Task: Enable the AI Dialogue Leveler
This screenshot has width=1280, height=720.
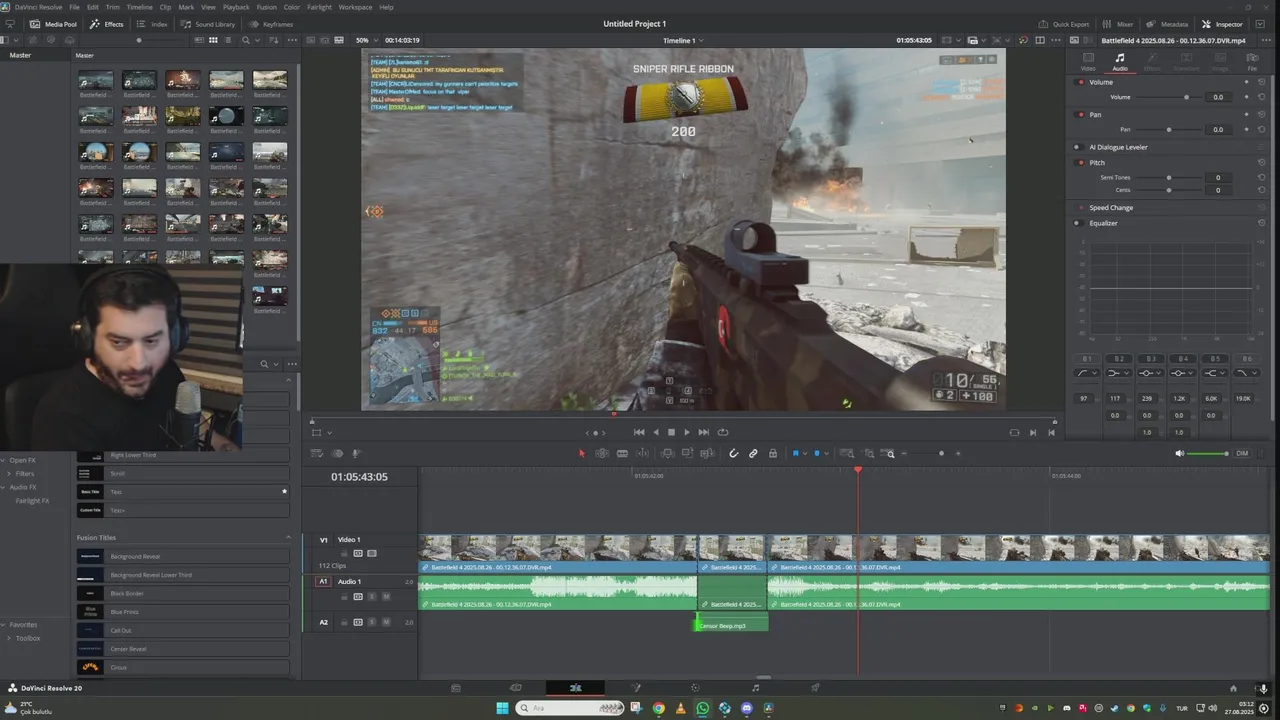Action: [1081, 147]
